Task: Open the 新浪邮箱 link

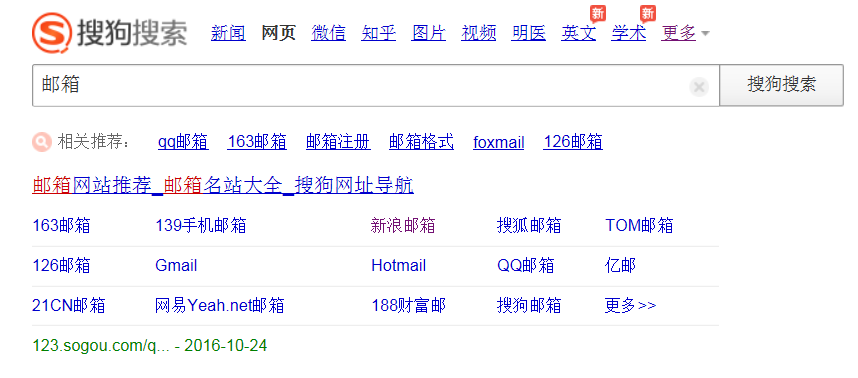Action: click(x=403, y=225)
